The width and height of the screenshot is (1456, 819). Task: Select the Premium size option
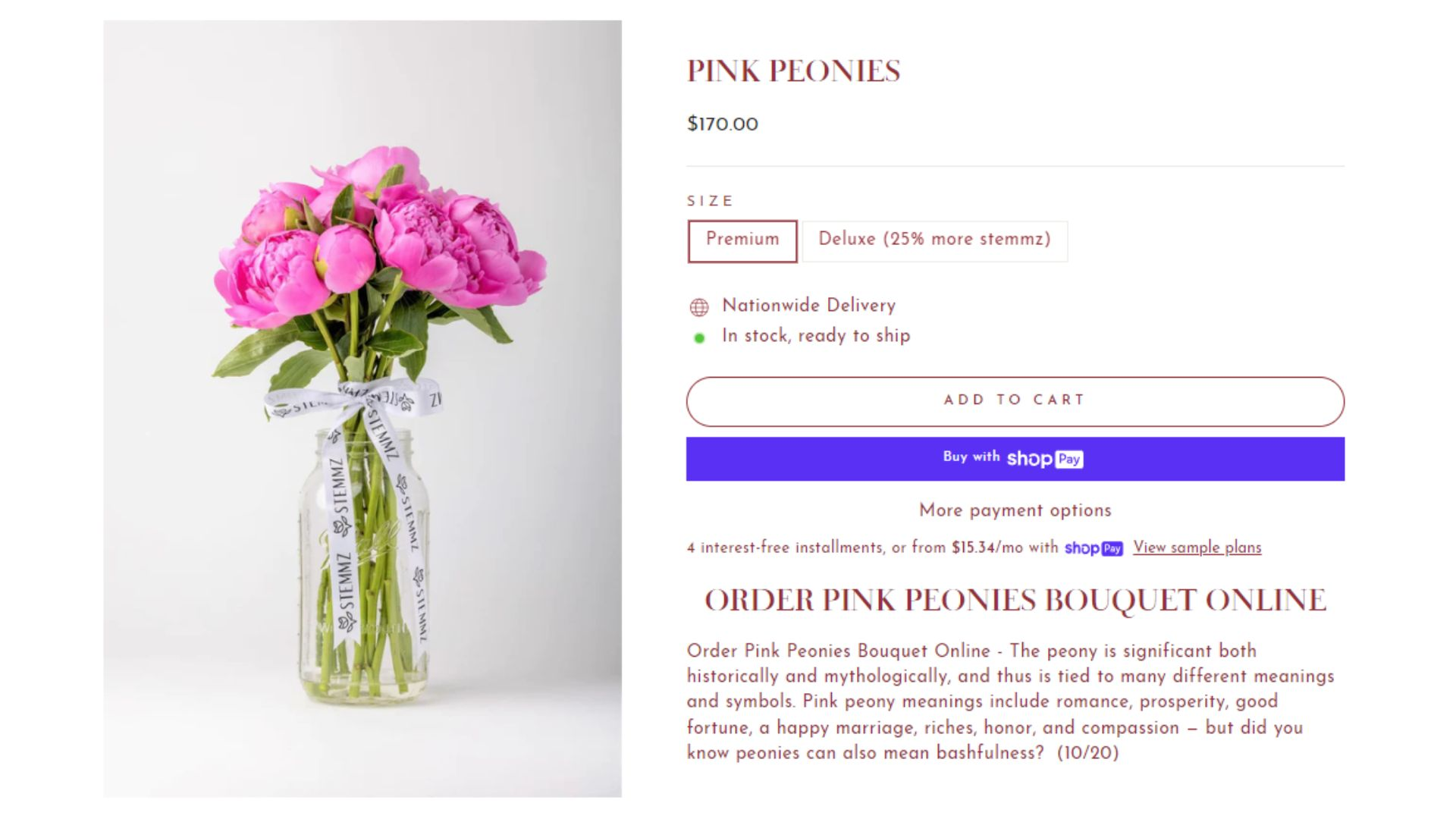point(742,241)
